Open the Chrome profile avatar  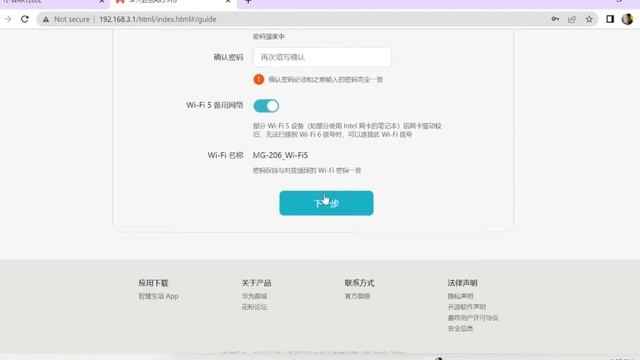click(x=627, y=19)
